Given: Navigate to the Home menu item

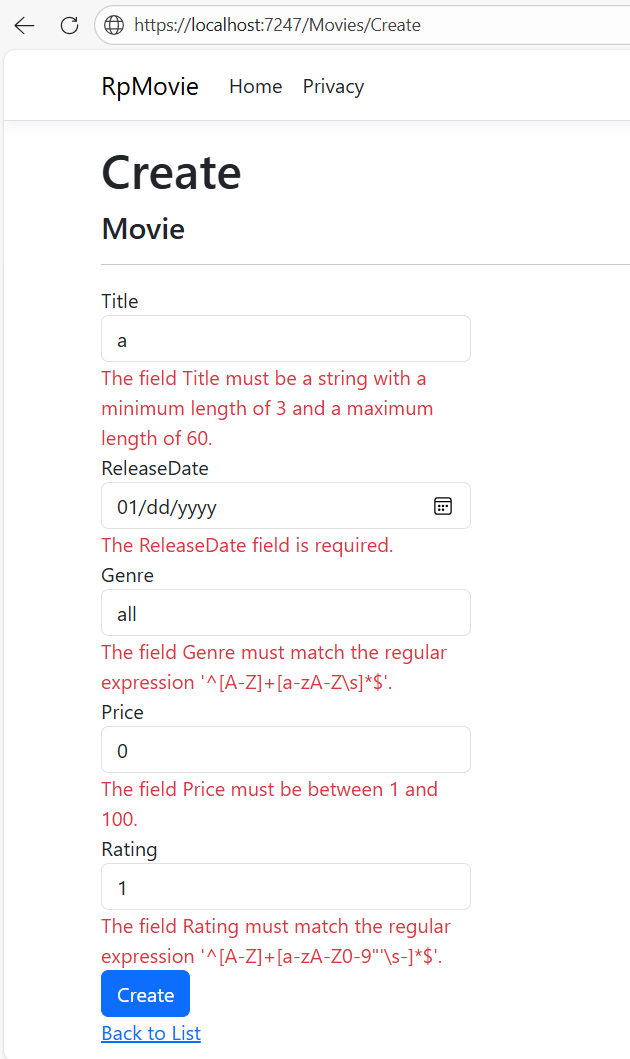Looking at the screenshot, I should [x=255, y=87].
